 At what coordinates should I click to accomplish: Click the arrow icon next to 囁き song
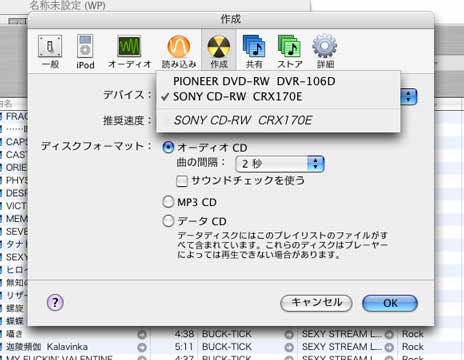point(142,334)
